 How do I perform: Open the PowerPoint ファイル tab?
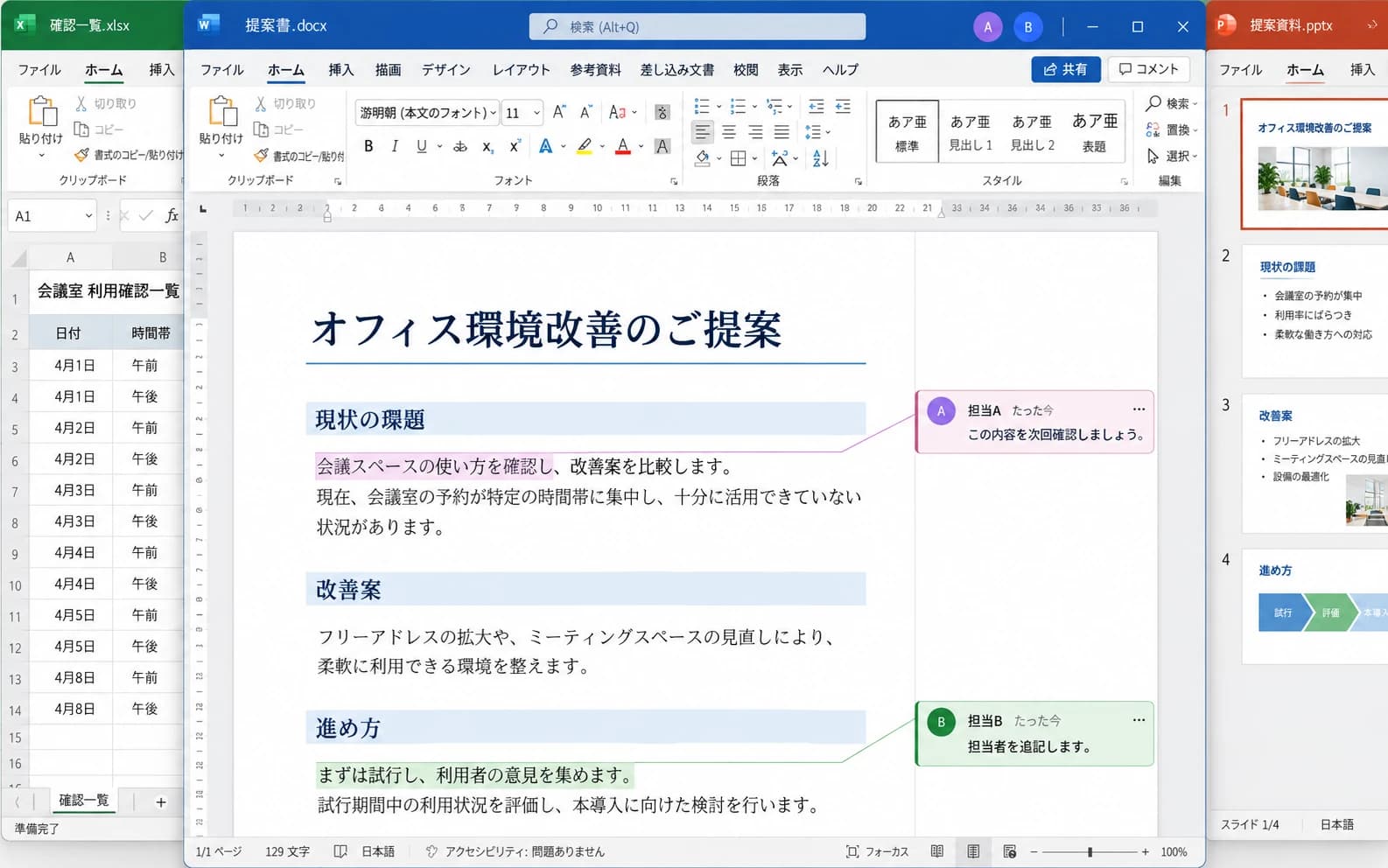(1241, 70)
